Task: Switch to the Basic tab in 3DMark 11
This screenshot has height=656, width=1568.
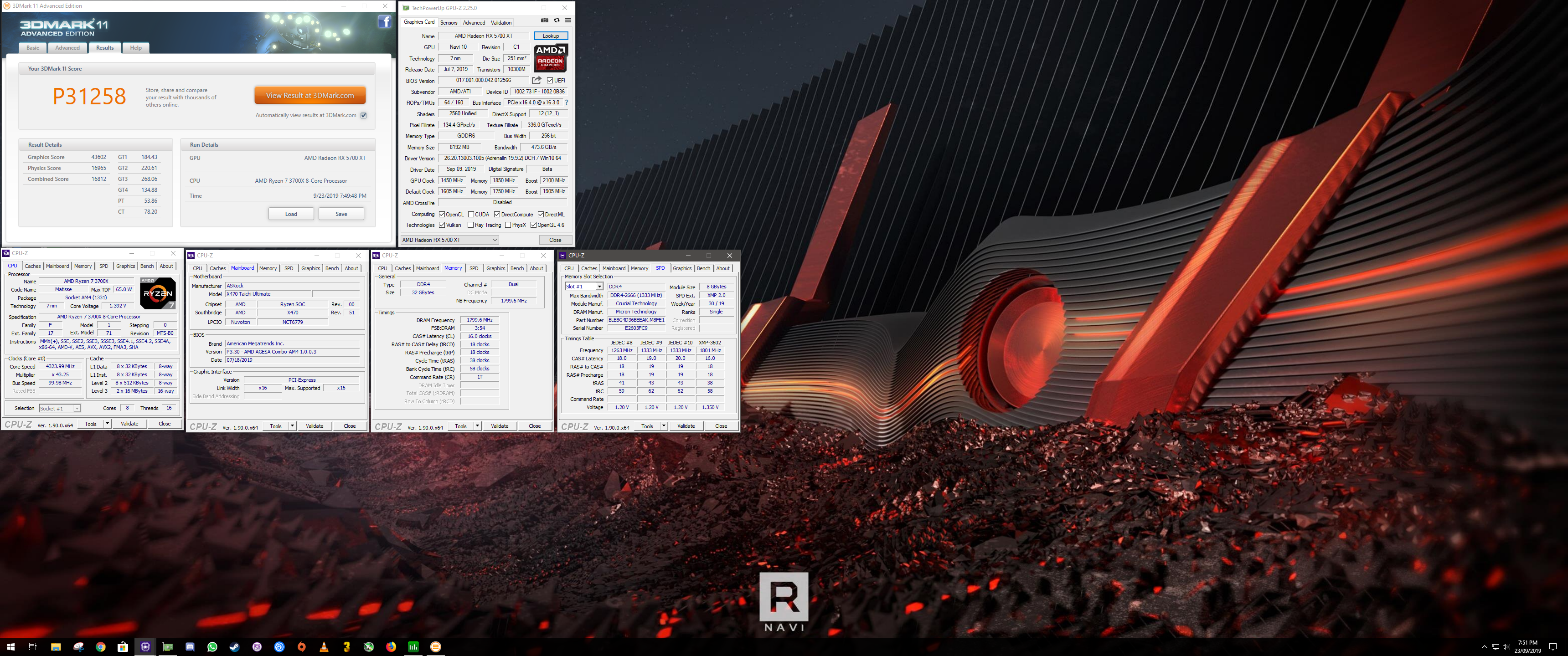Action: coord(33,47)
